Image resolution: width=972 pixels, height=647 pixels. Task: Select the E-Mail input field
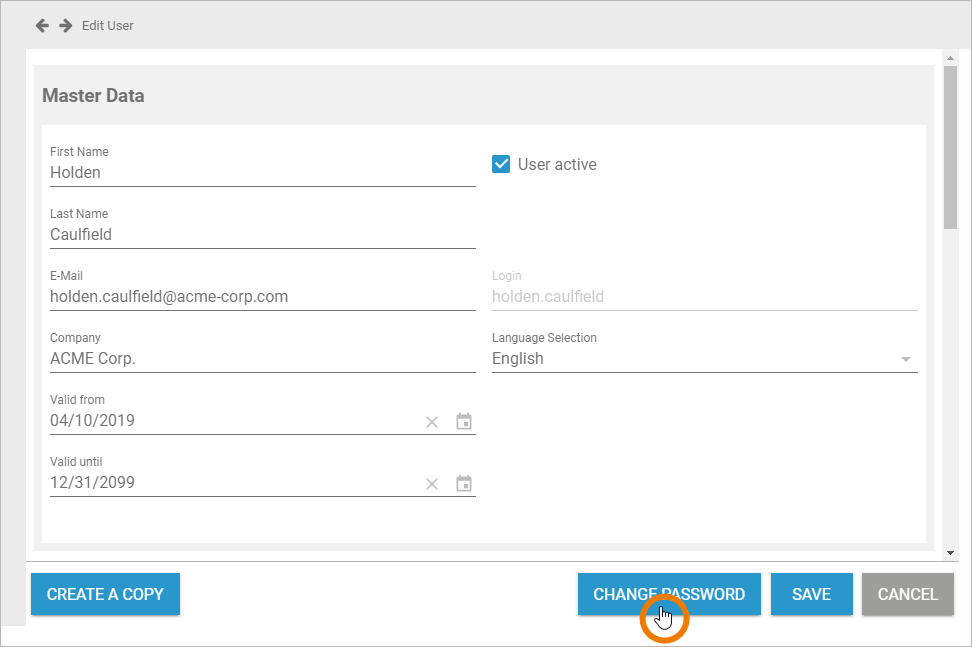262,296
